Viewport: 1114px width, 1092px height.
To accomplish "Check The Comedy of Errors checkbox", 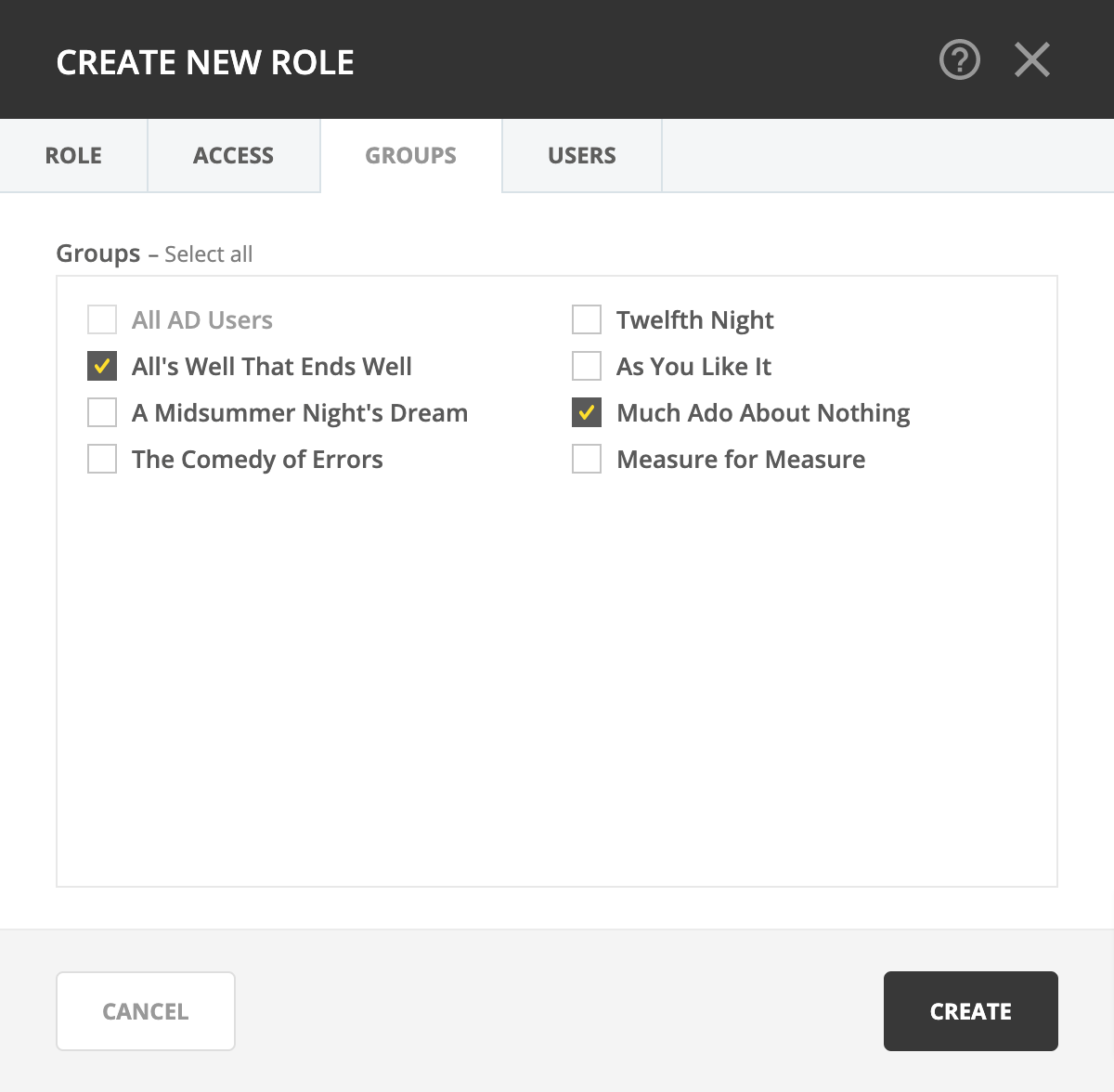I will pyautogui.click(x=102, y=459).
